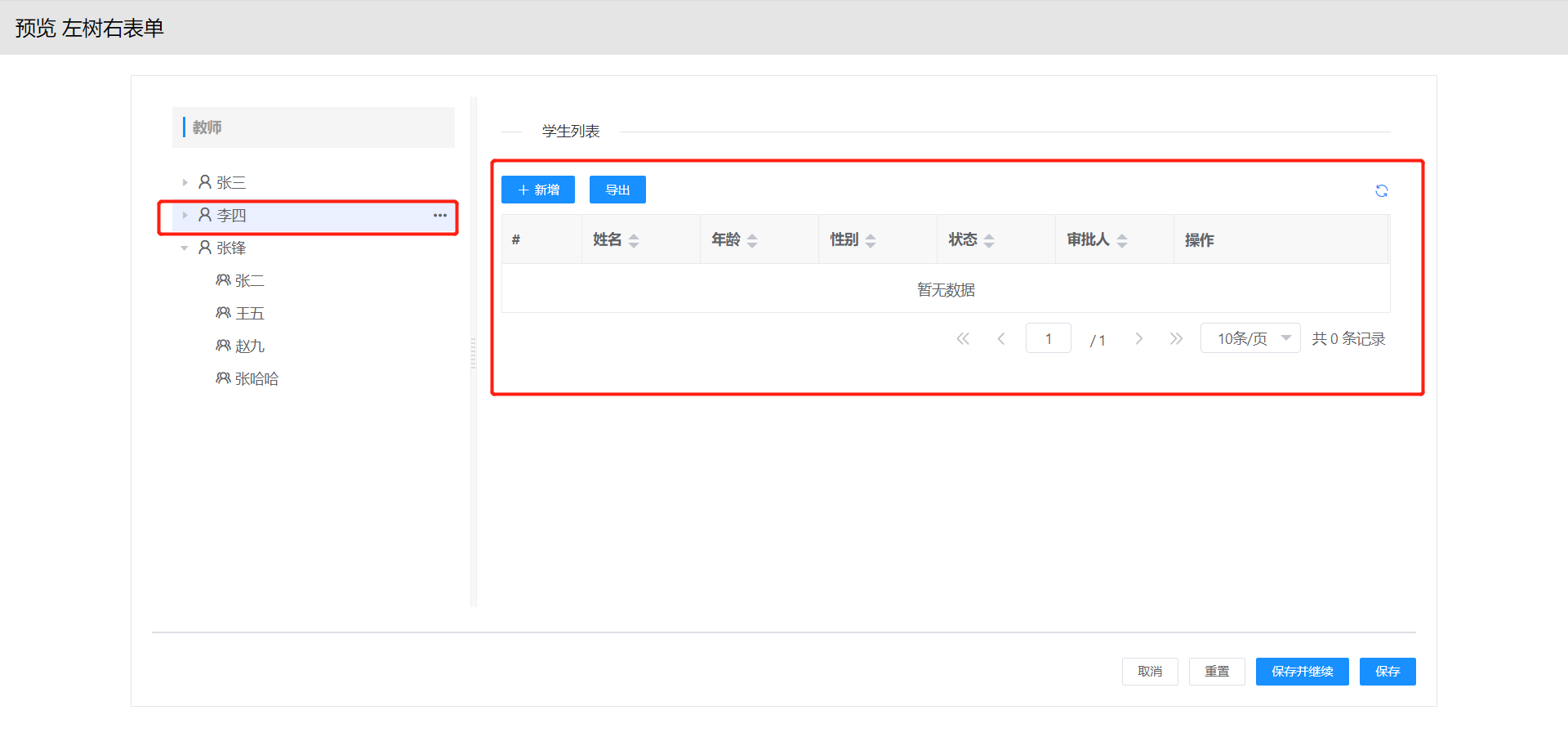Expand the 张三 tree node
1568x737 pixels.
pos(185,183)
